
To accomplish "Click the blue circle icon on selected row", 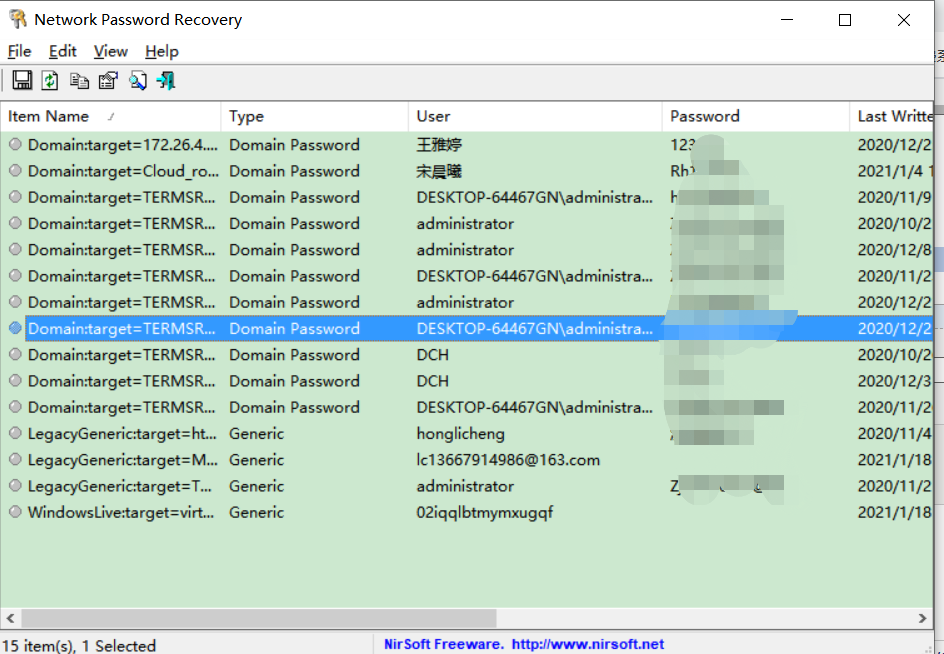I will click(x=11, y=328).
